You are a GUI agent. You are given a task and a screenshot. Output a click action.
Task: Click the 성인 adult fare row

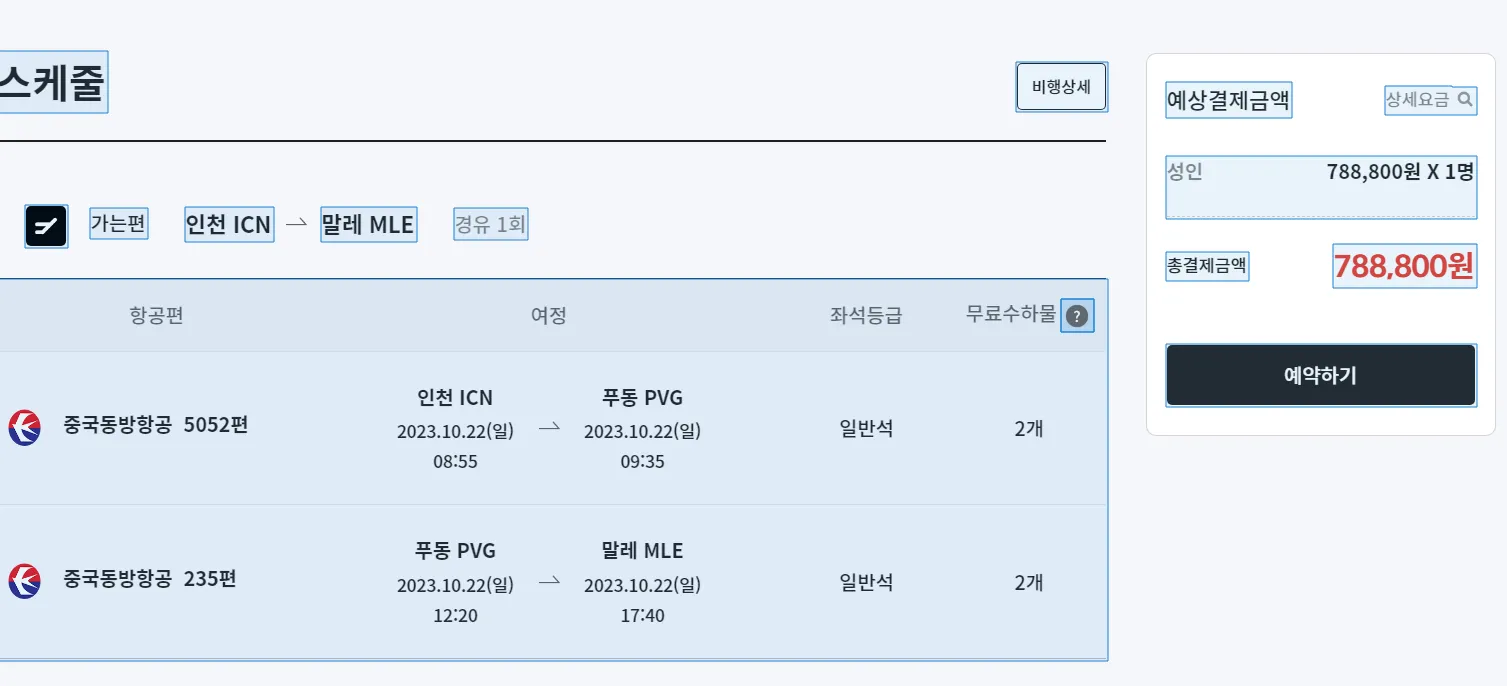[x=1320, y=187]
